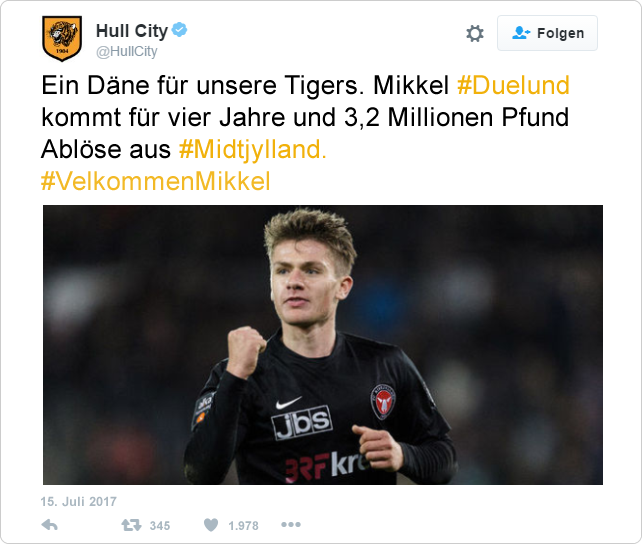Click the Hull City crest avatar
This screenshot has height=544, width=642.
(62, 38)
